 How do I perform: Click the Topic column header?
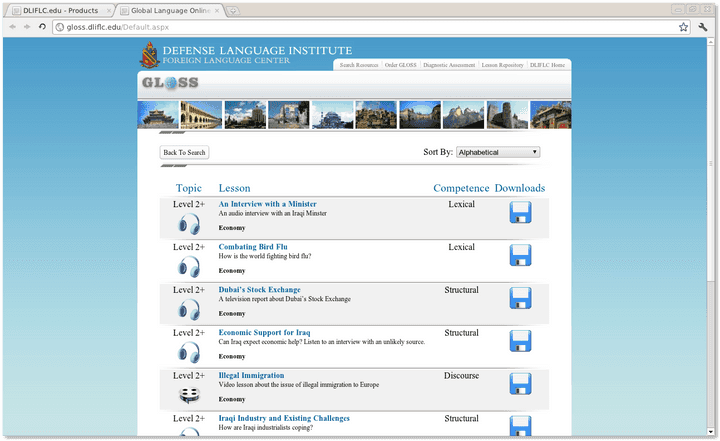click(x=189, y=188)
